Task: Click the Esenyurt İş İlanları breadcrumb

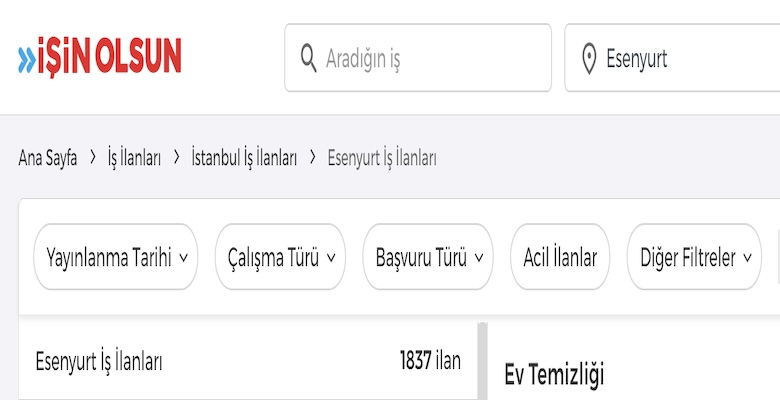Action: coord(382,158)
